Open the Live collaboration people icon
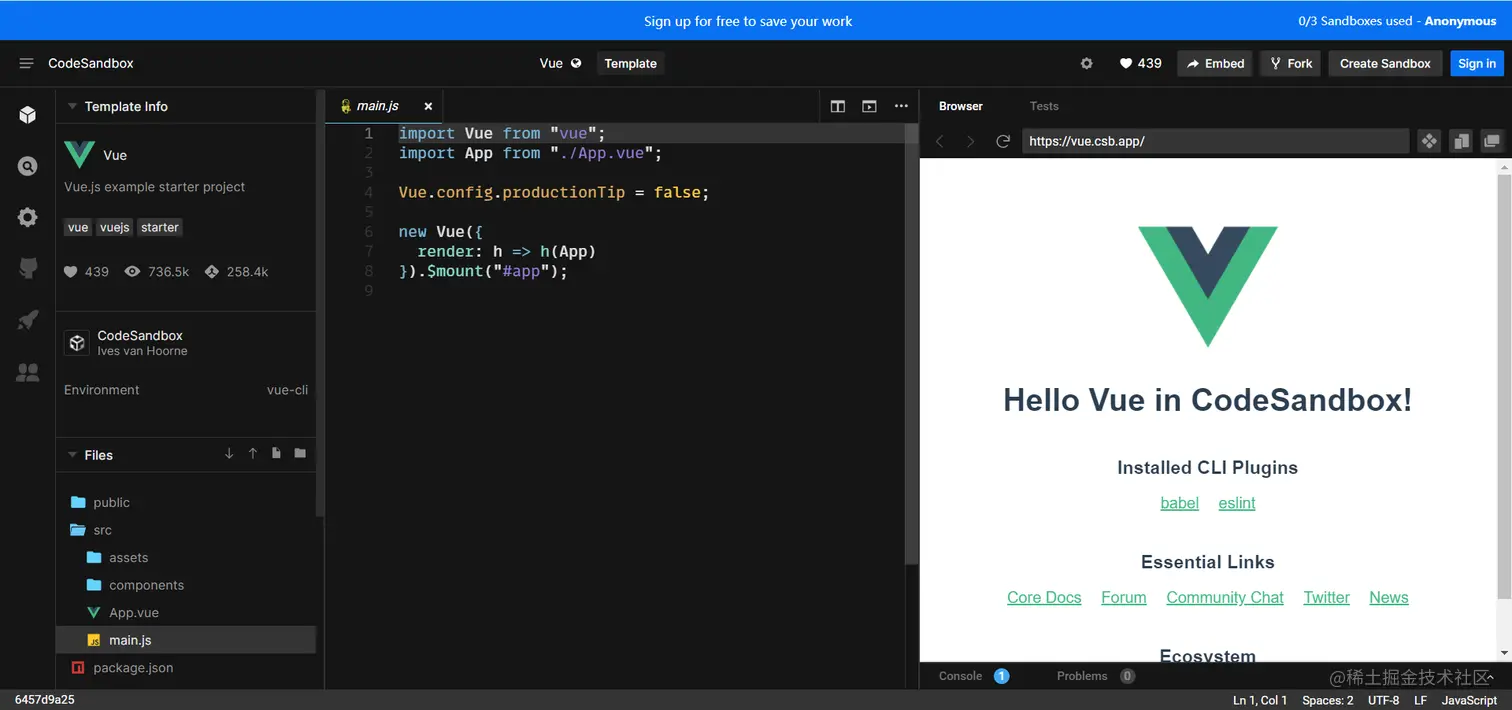The image size is (1512, 710). pos(28,372)
